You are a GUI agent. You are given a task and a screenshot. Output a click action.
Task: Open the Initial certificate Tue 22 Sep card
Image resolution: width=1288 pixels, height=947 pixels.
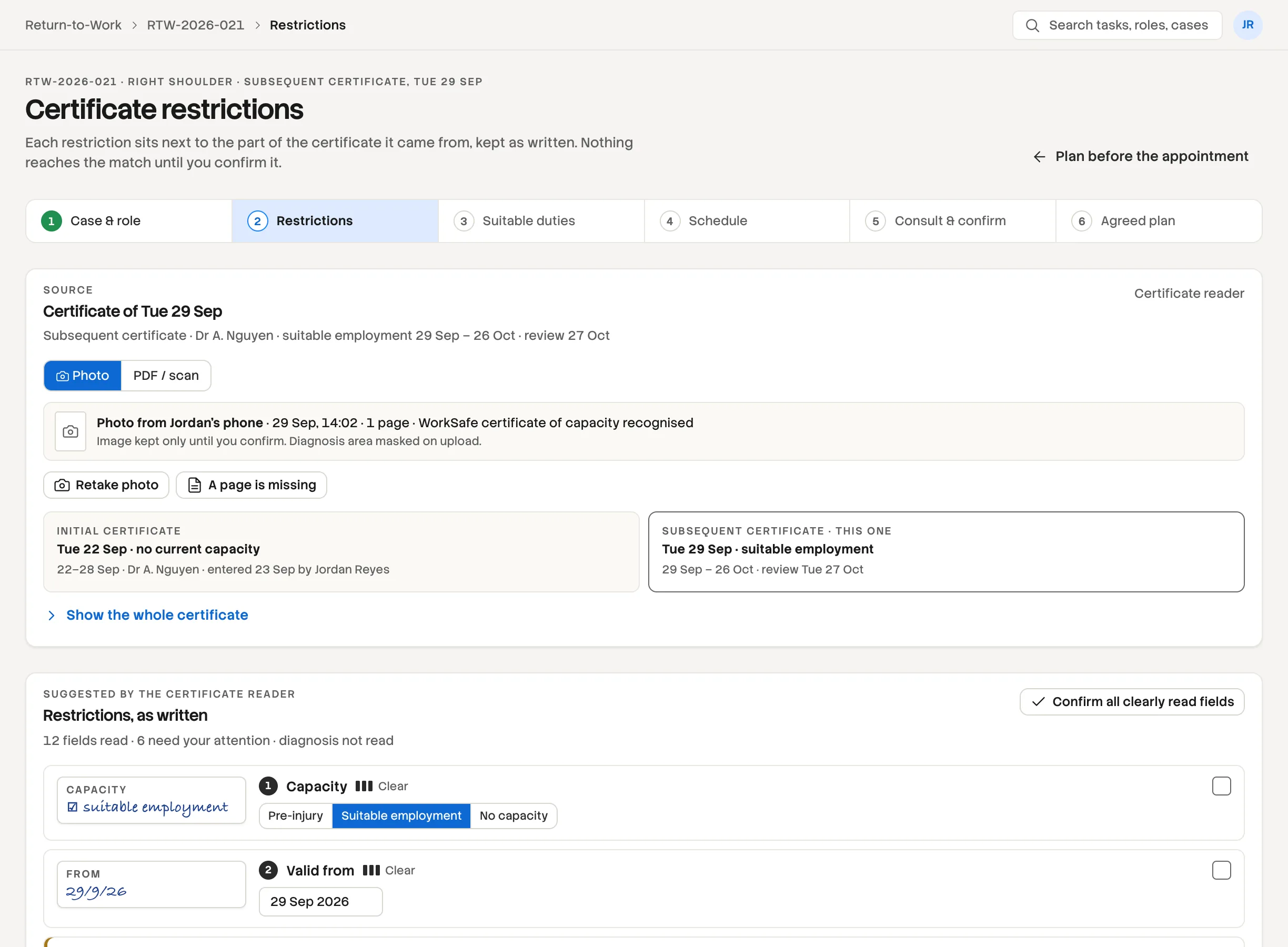pyautogui.click(x=341, y=551)
